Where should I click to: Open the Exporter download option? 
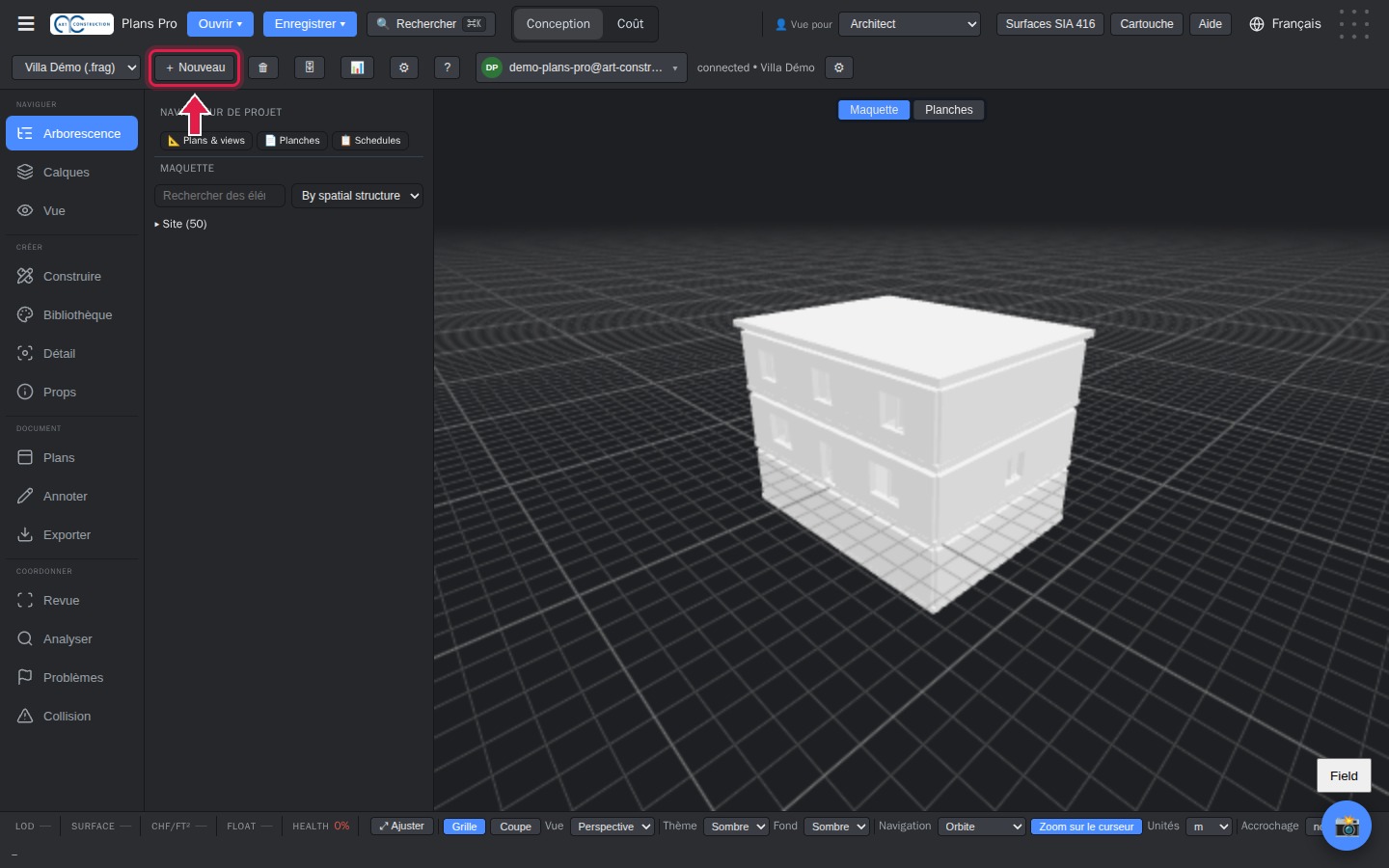coord(71,534)
